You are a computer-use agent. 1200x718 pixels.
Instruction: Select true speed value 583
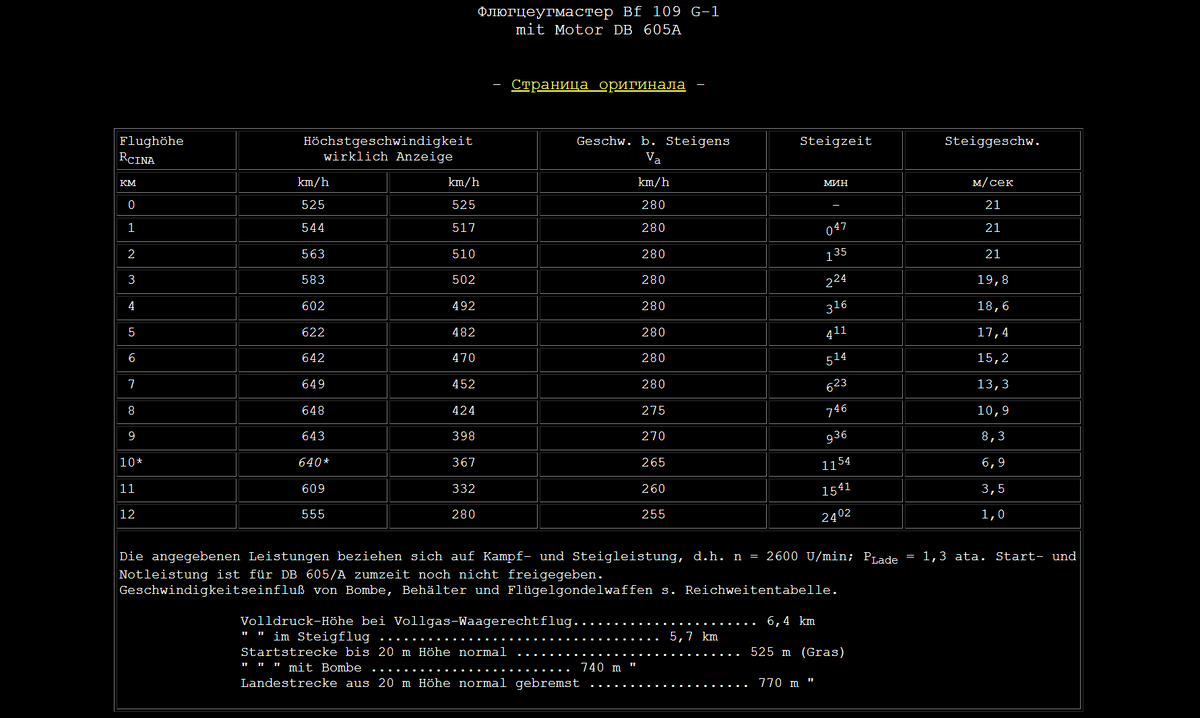[x=312, y=281]
